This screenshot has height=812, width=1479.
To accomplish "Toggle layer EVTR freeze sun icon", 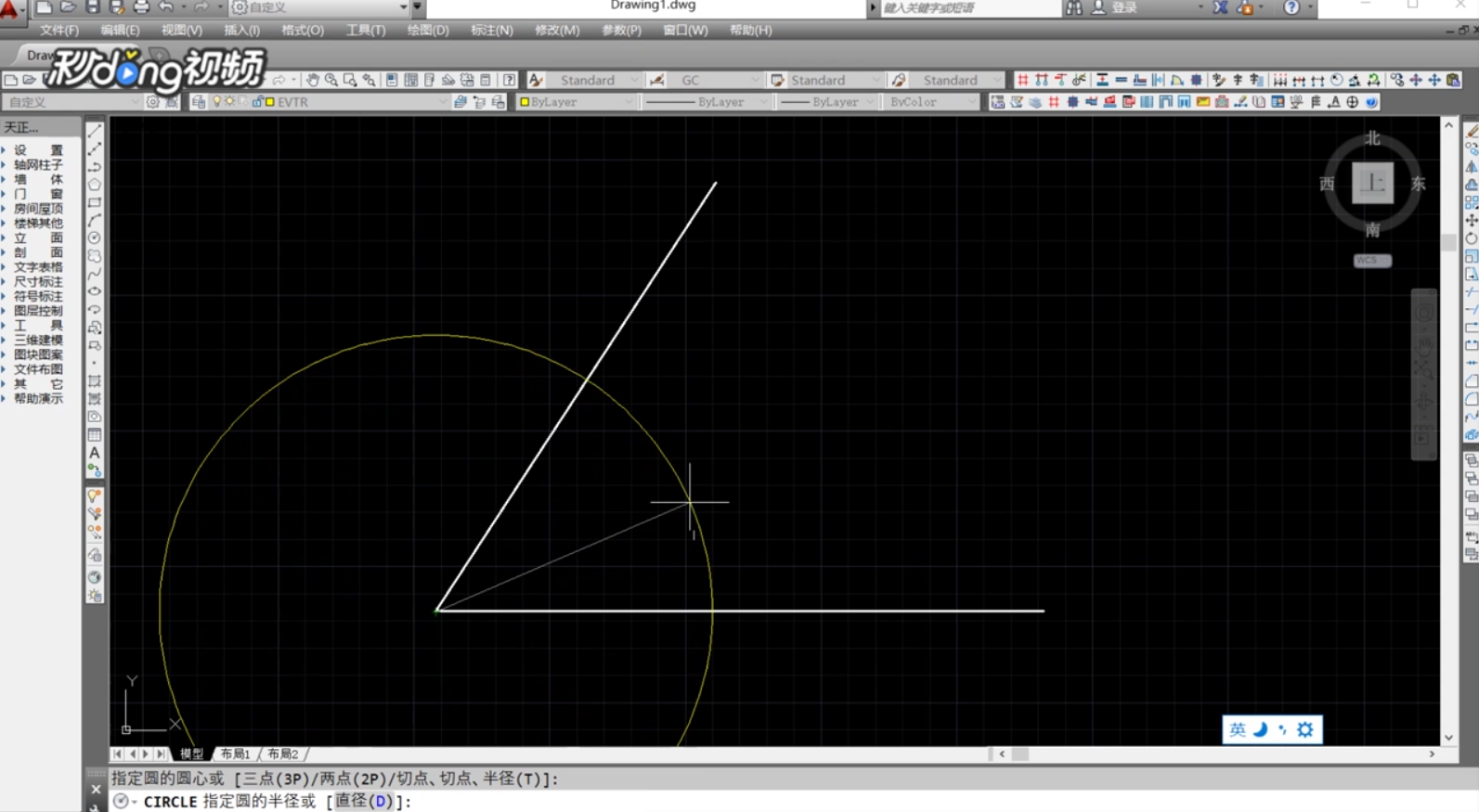I will pyautogui.click(x=230, y=102).
